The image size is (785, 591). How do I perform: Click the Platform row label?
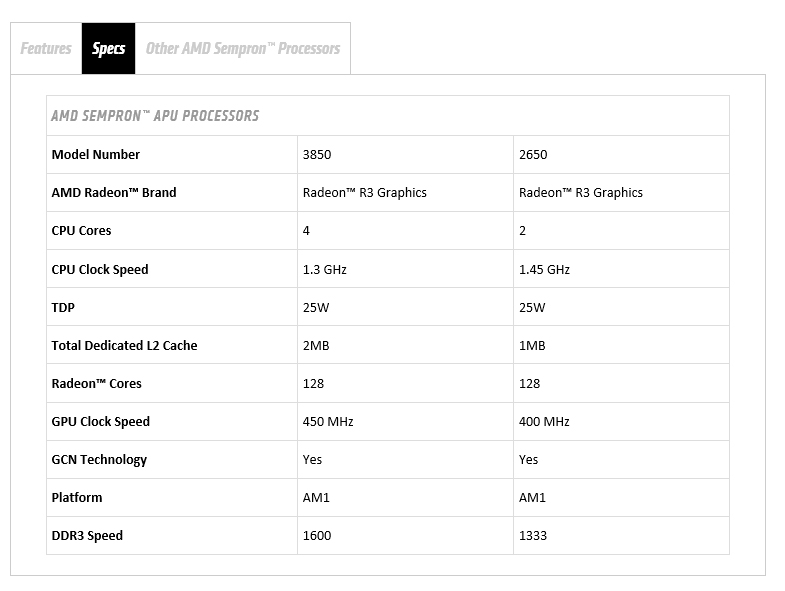point(77,498)
